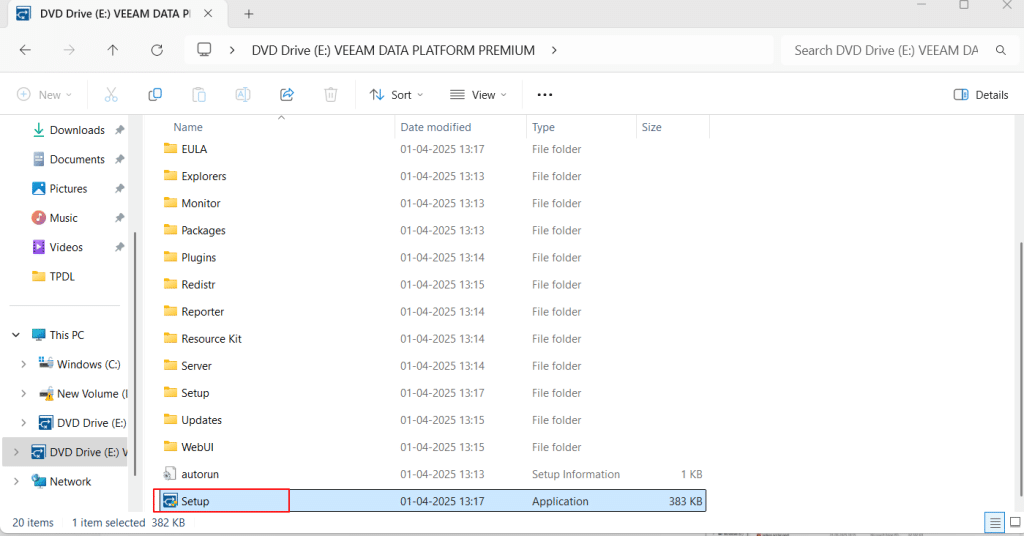
Task: Click the Pictures icon in sidebar
Action: point(39,188)
